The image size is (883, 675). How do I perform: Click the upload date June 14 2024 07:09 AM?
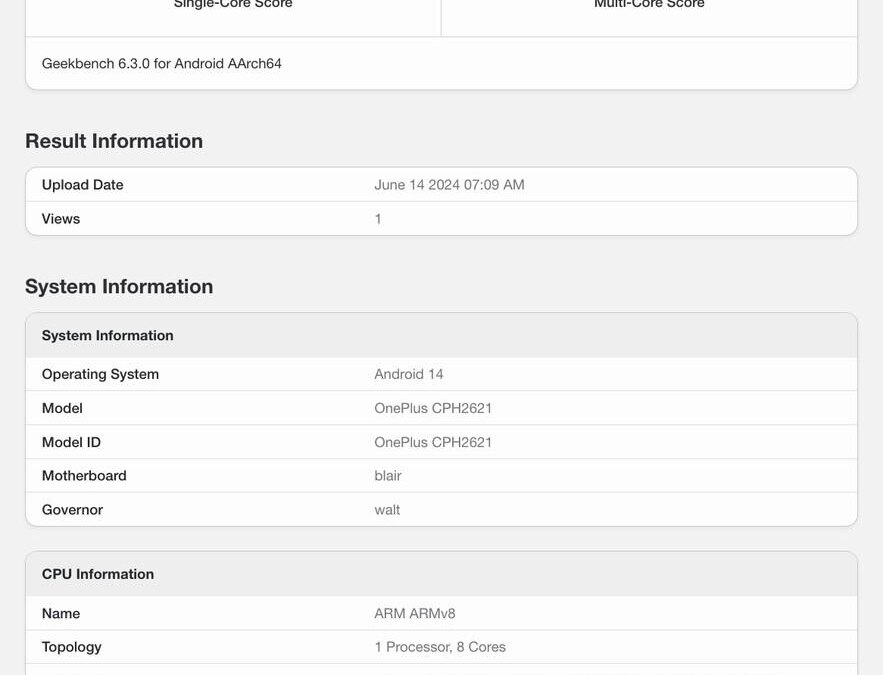coord(448,184)
